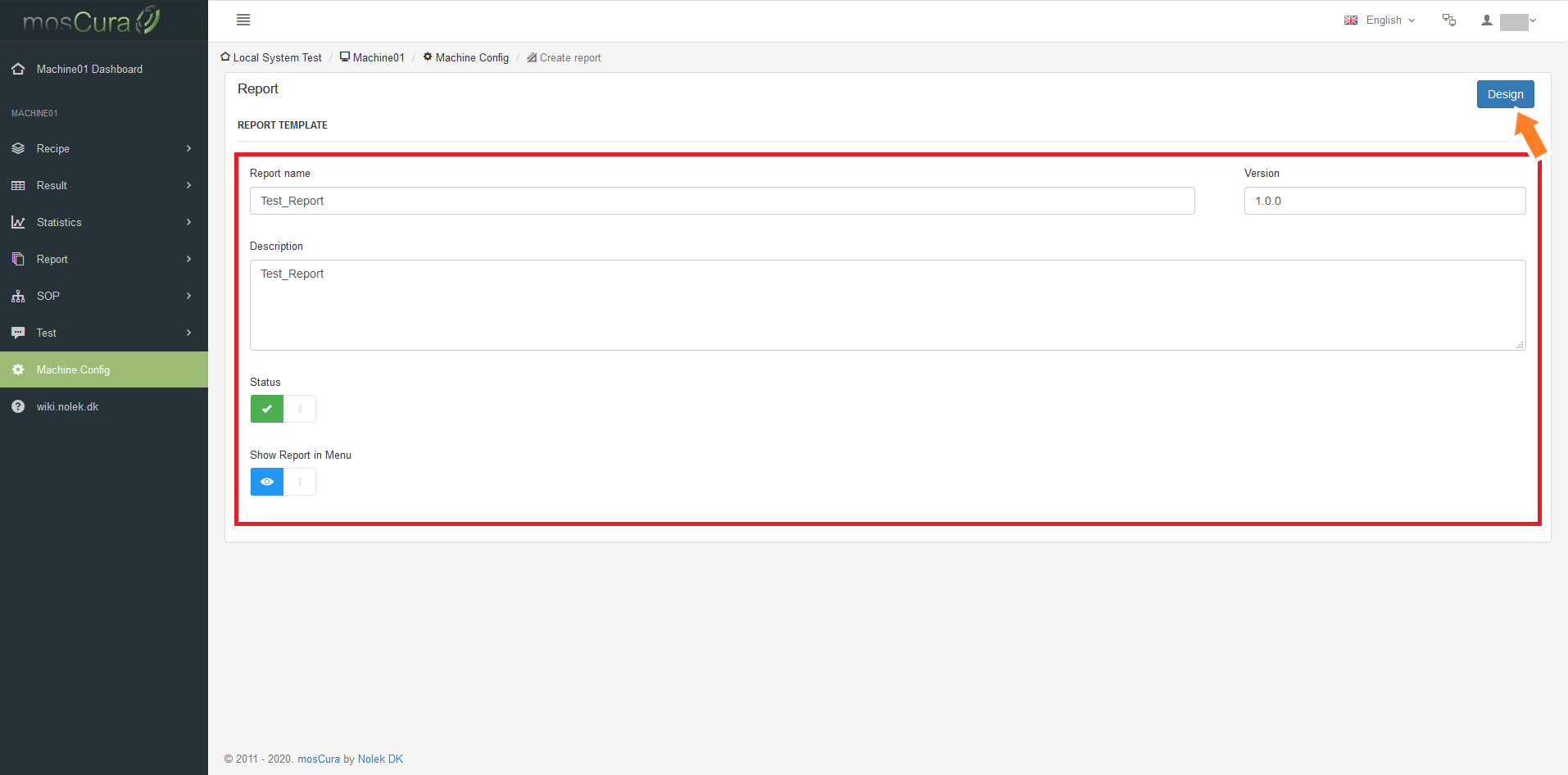Toggle the green Status checkmark switch
1568x775 pixels.
267,409
